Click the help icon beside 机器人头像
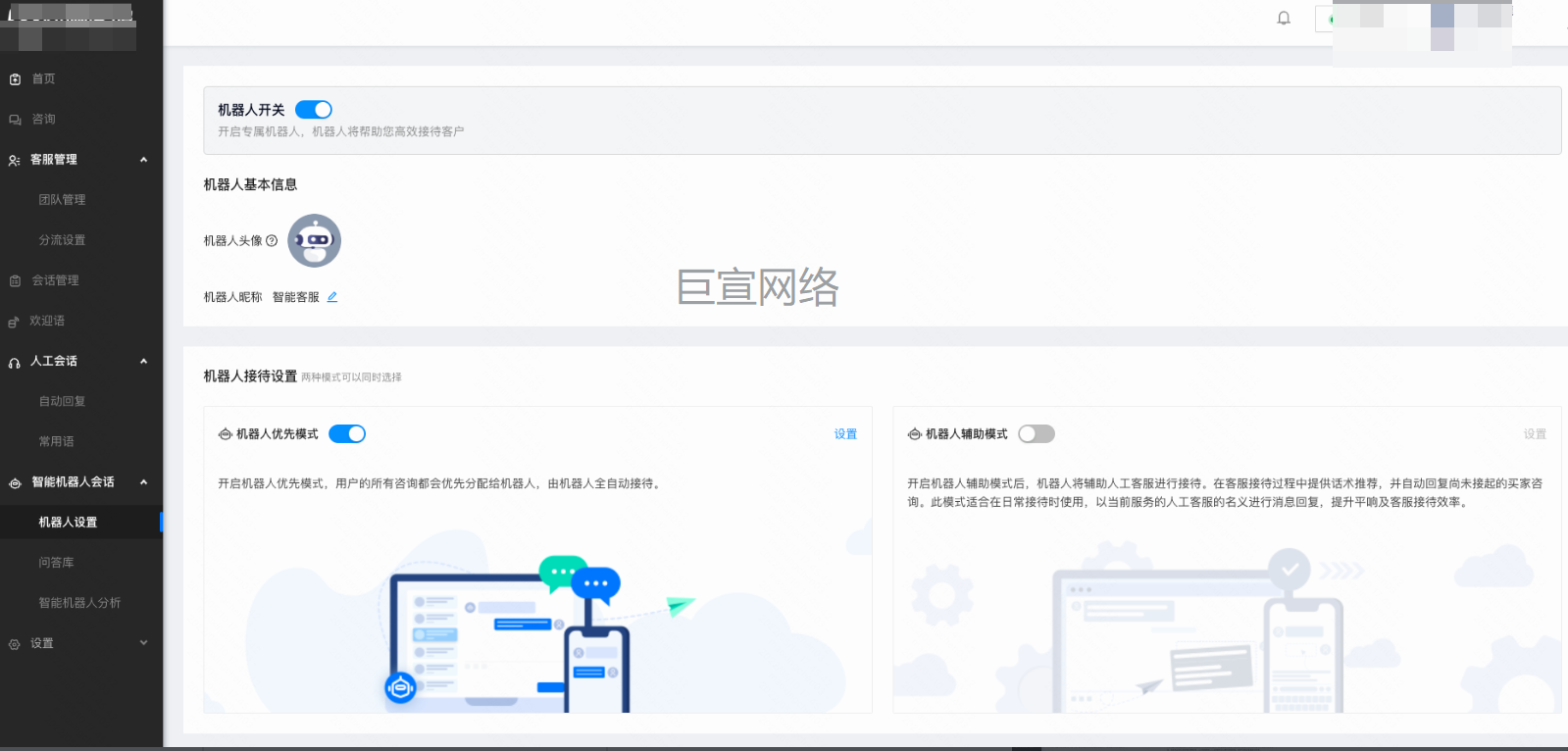The width and height of the screenshot is (1568, 751). pyautogui.click(x=272, y=241)
